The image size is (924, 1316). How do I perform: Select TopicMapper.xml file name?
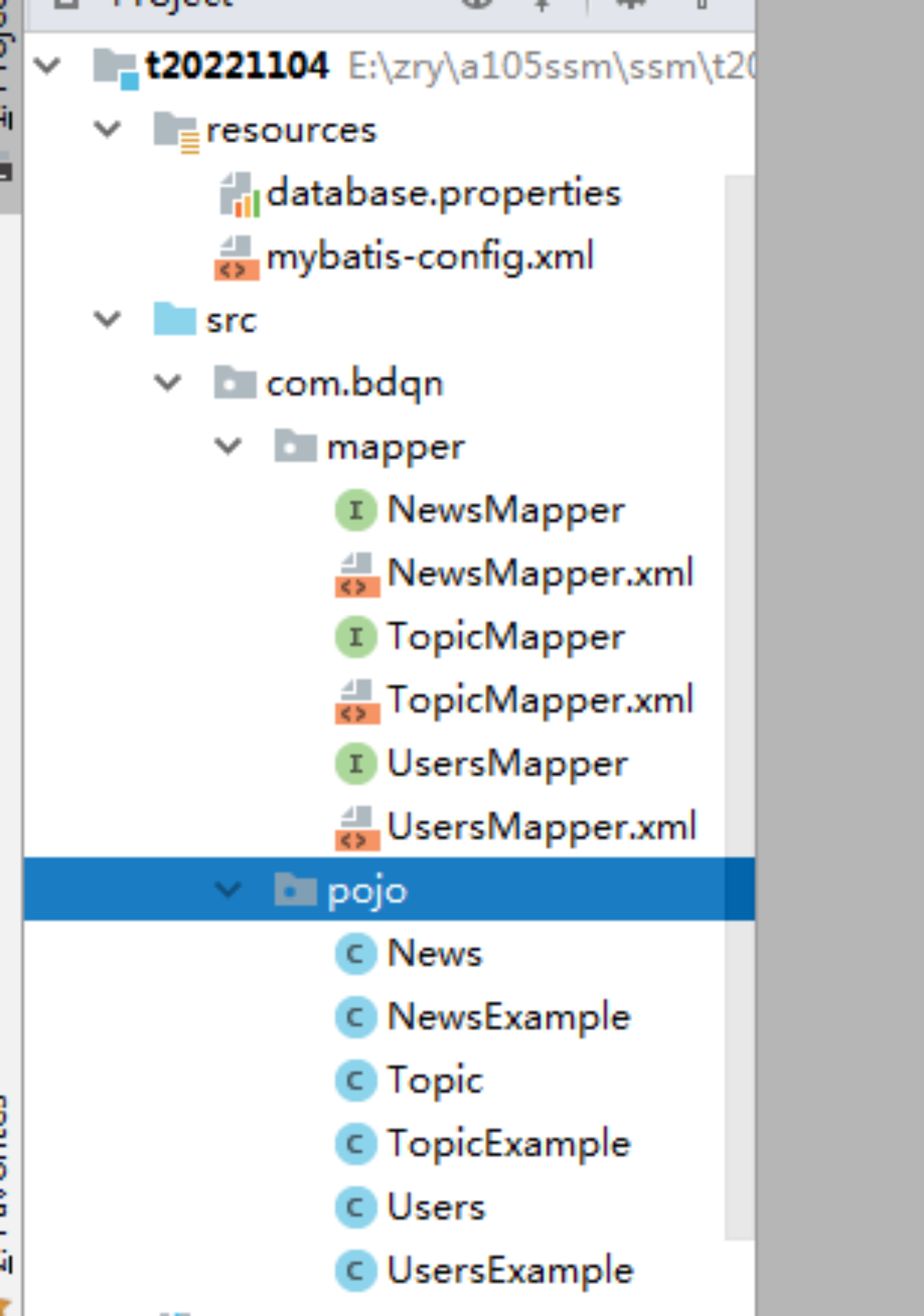(540, 699)
